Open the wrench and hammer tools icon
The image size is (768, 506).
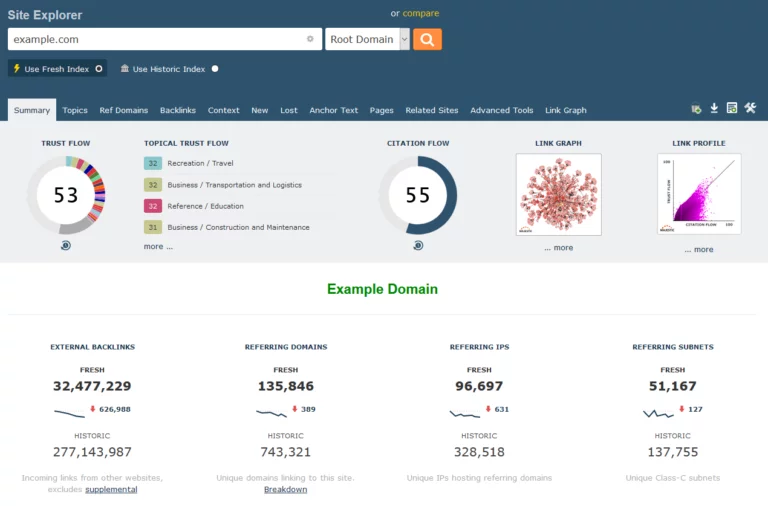click(x=750, y=108)
